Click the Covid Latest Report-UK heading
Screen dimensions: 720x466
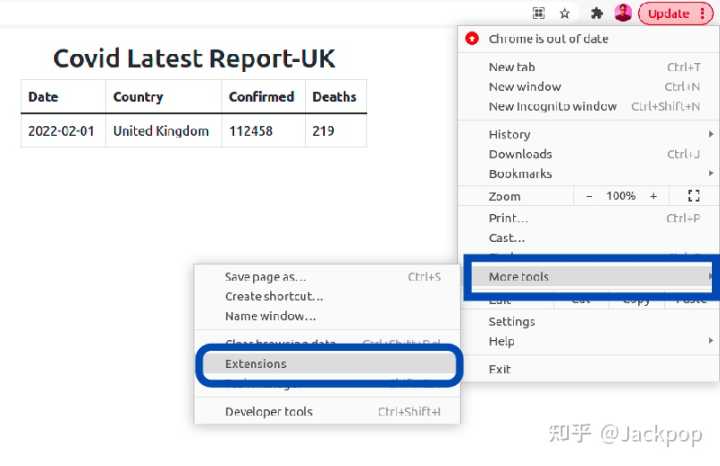[194, 59]
